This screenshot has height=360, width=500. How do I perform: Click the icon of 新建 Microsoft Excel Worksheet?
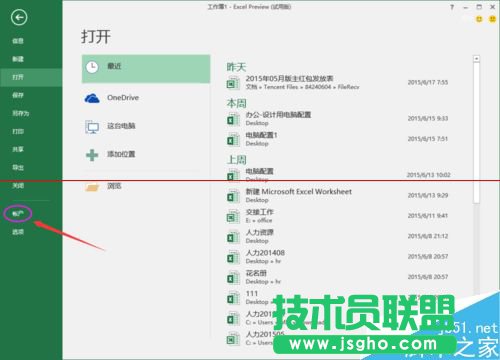(233, 196)
